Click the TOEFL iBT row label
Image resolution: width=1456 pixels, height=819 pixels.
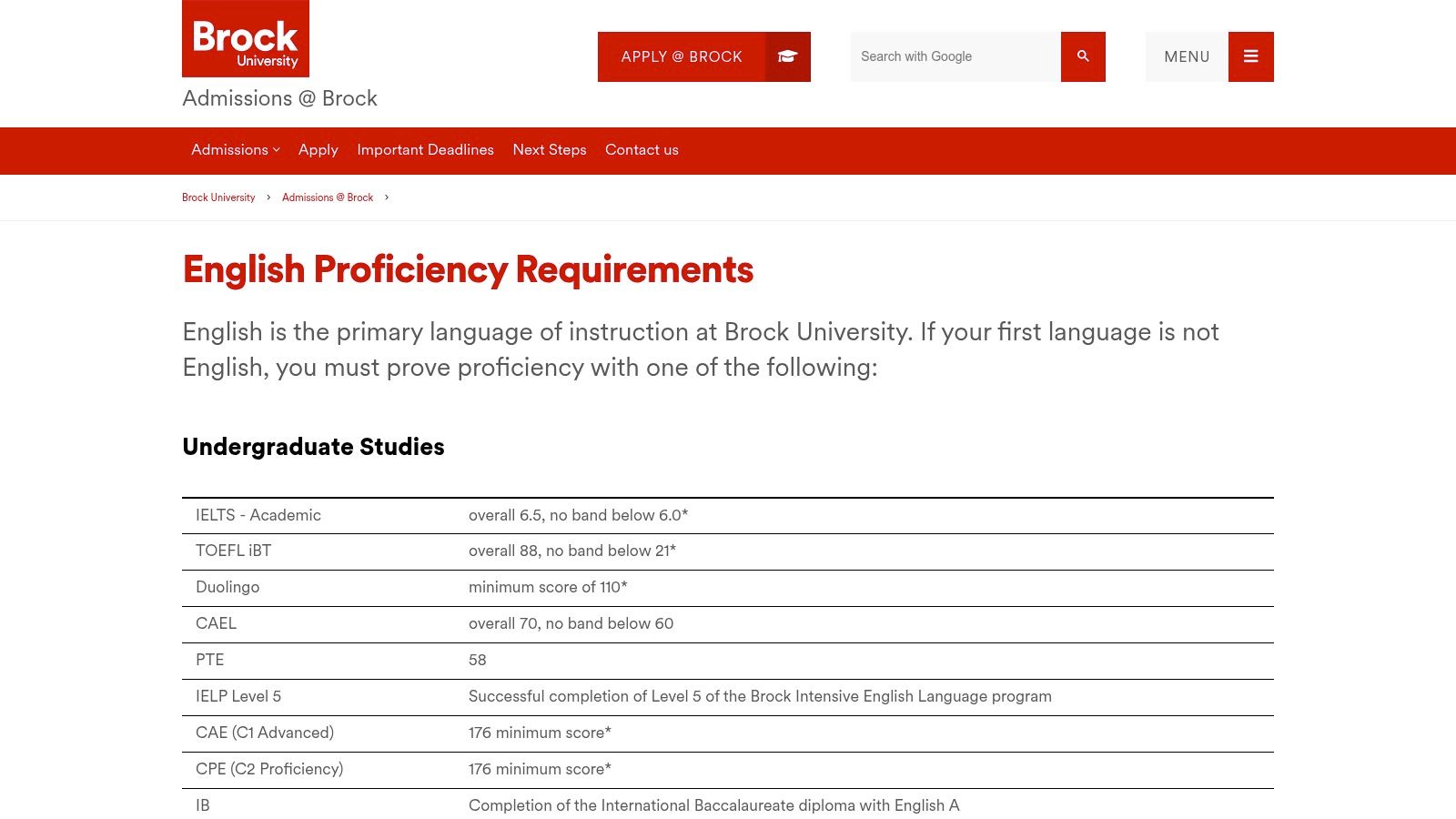(233, 551)
